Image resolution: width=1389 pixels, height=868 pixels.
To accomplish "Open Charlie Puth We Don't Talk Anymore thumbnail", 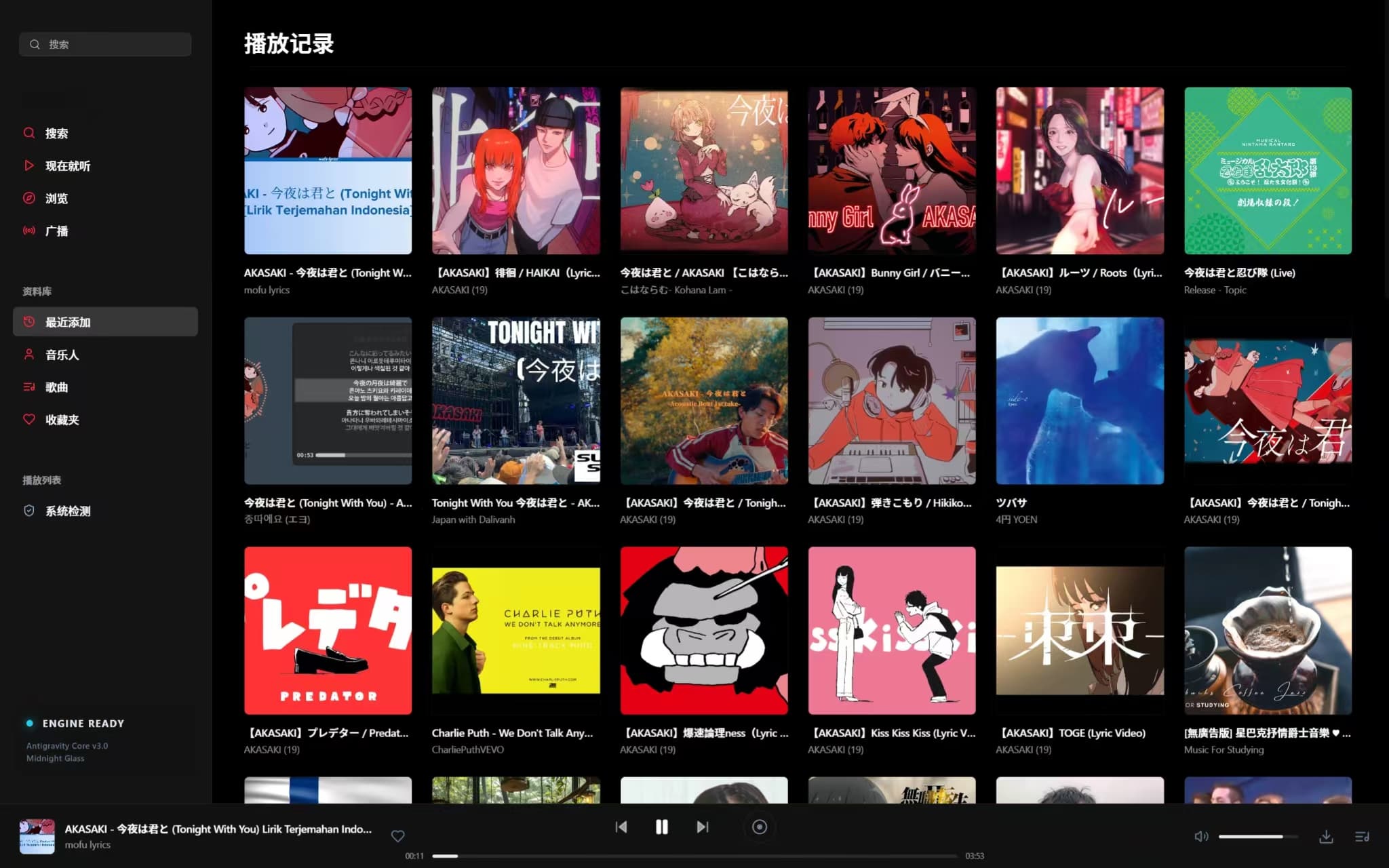I will [x=515, y=630].
